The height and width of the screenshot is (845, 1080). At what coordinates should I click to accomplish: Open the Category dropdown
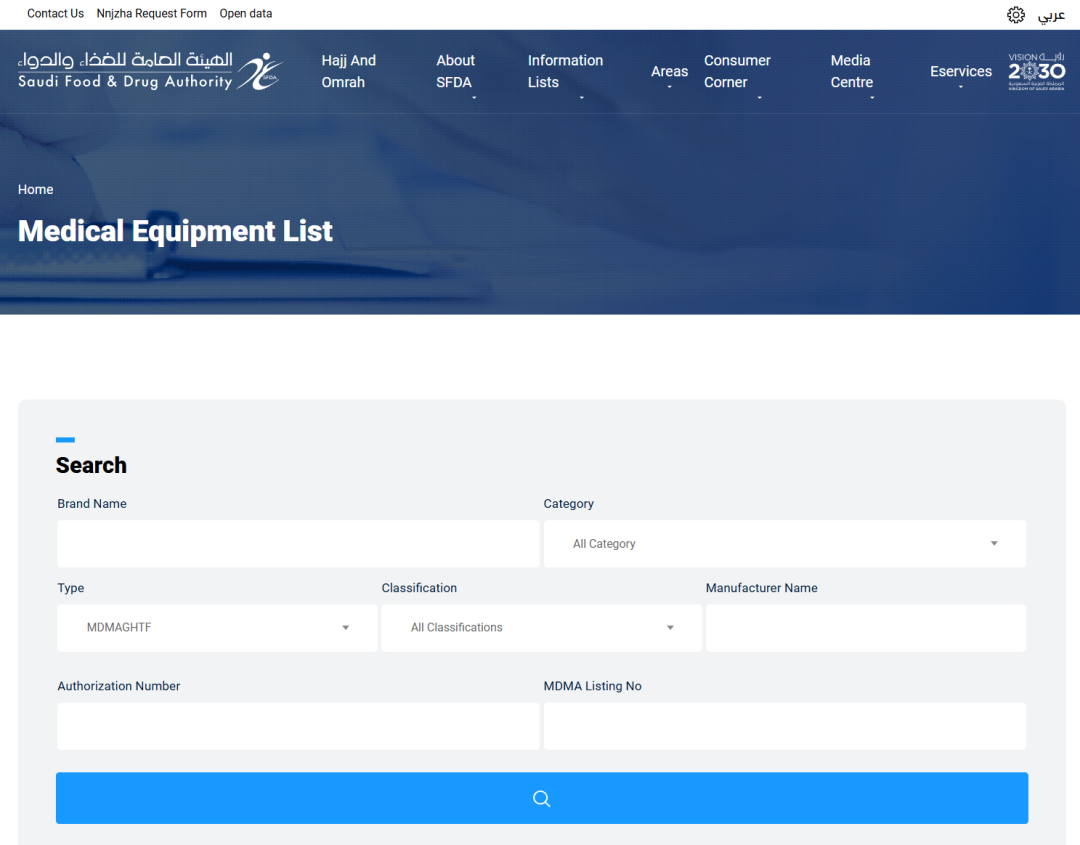pyautogui.click(x=784, y=544)
